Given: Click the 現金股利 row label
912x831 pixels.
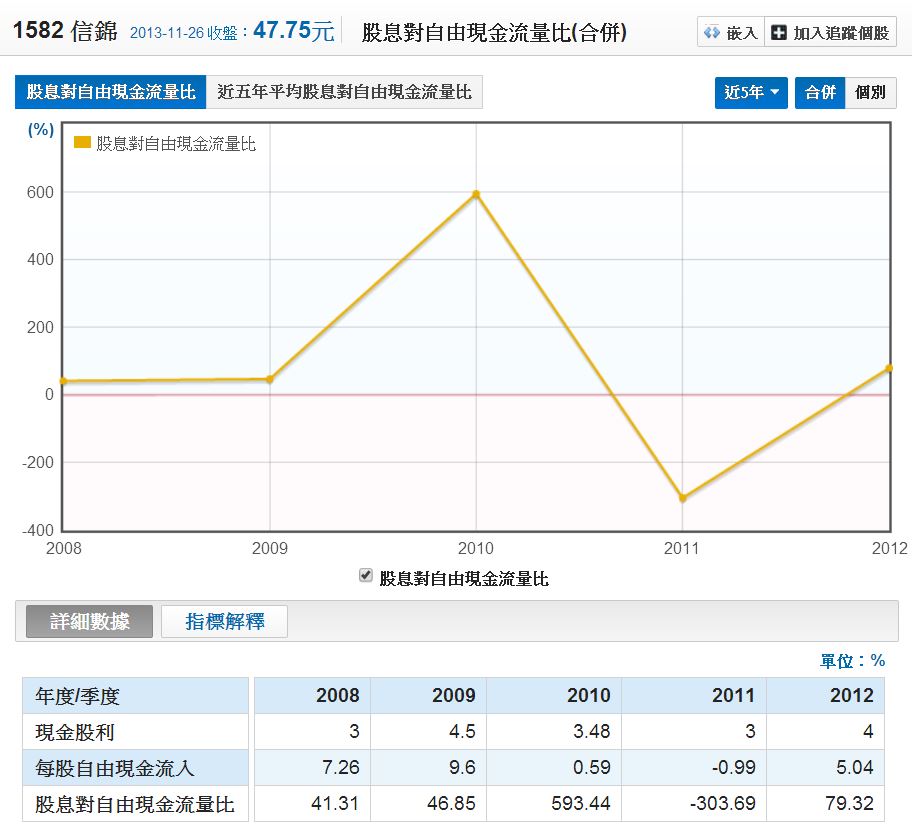Looking at the screenshot, I should point(75,731).
